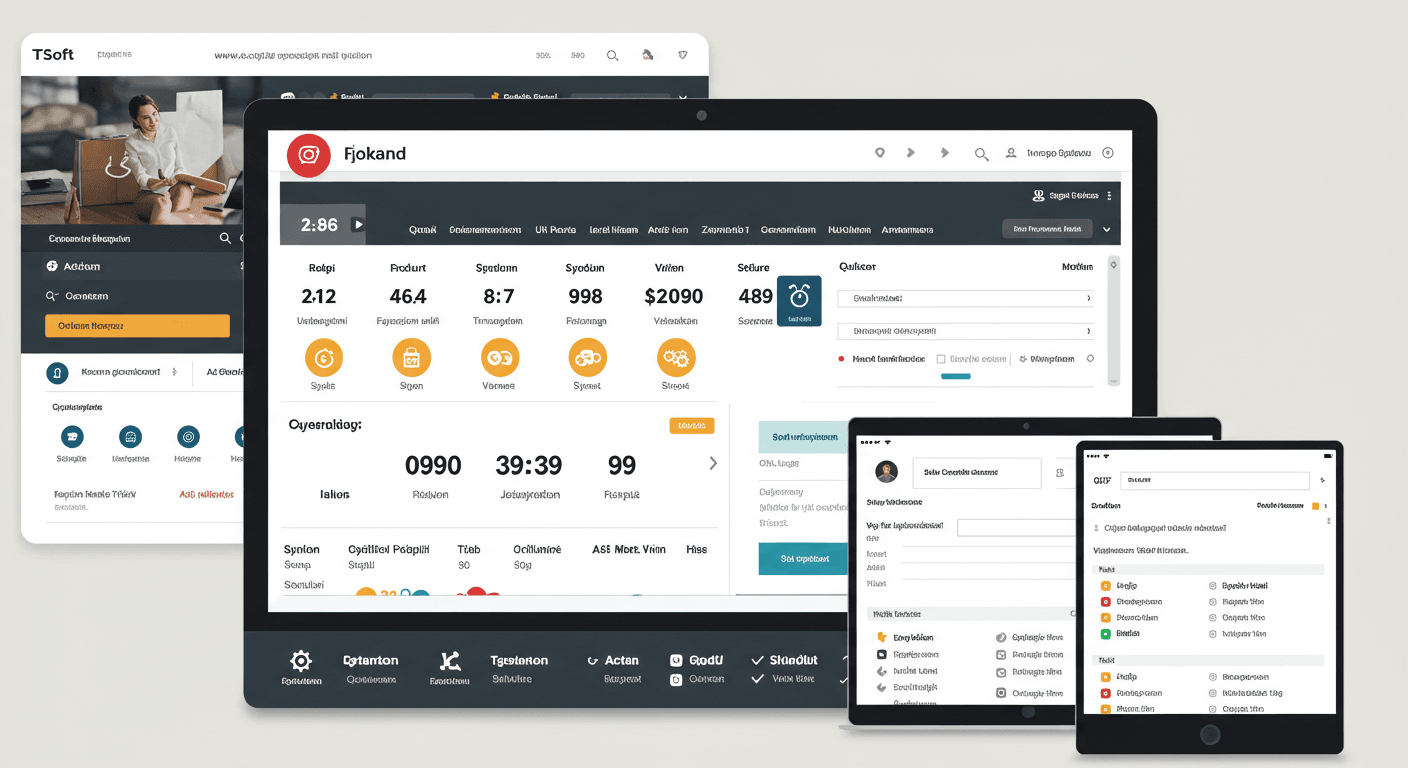Click the green square list icon on tablet
This screenshot has width=1408, height=768.
click(1105, 634)
